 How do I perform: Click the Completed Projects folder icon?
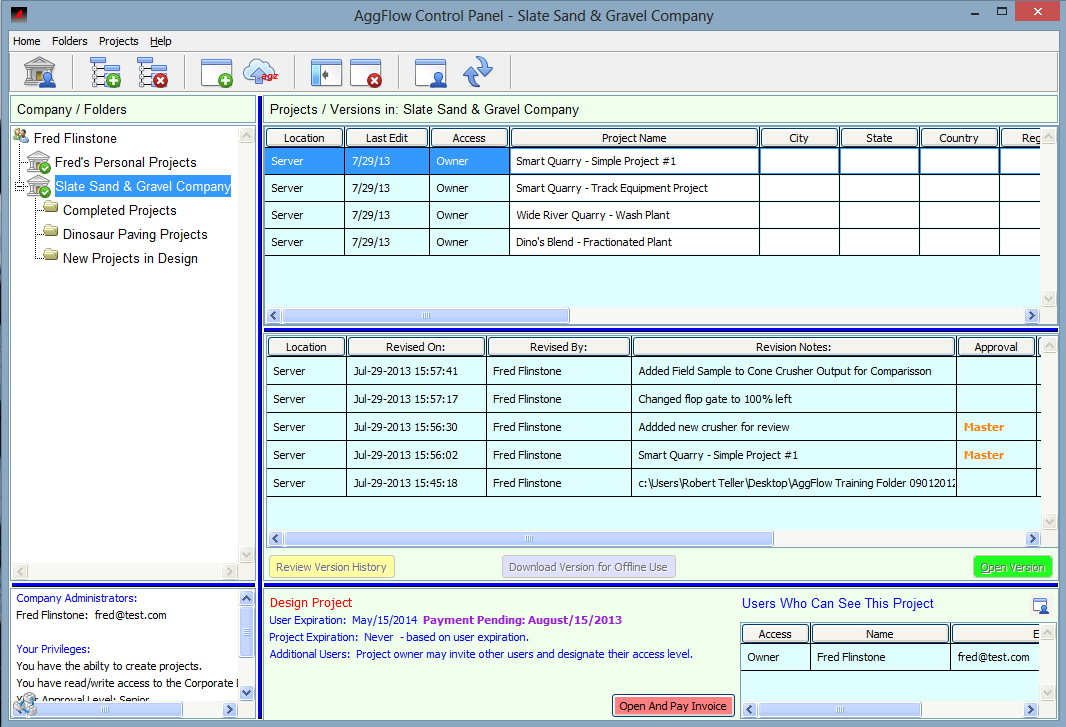(51, 207)
